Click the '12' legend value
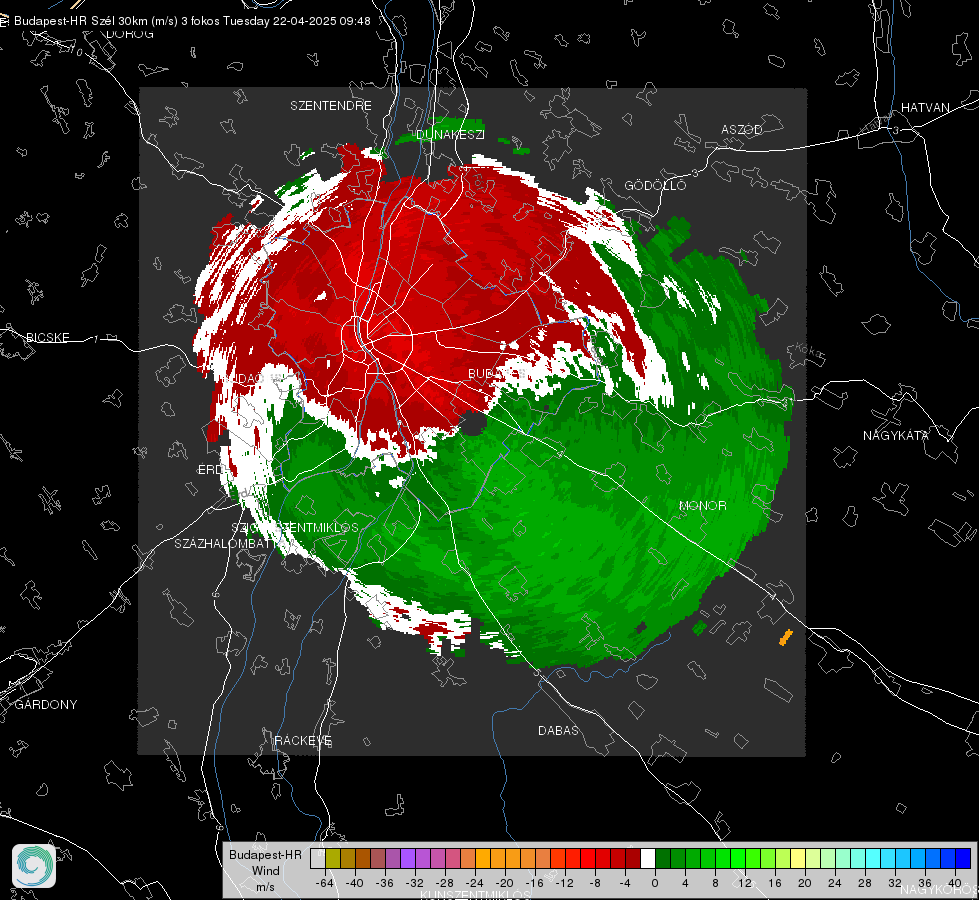 click(x=745, y=883)
